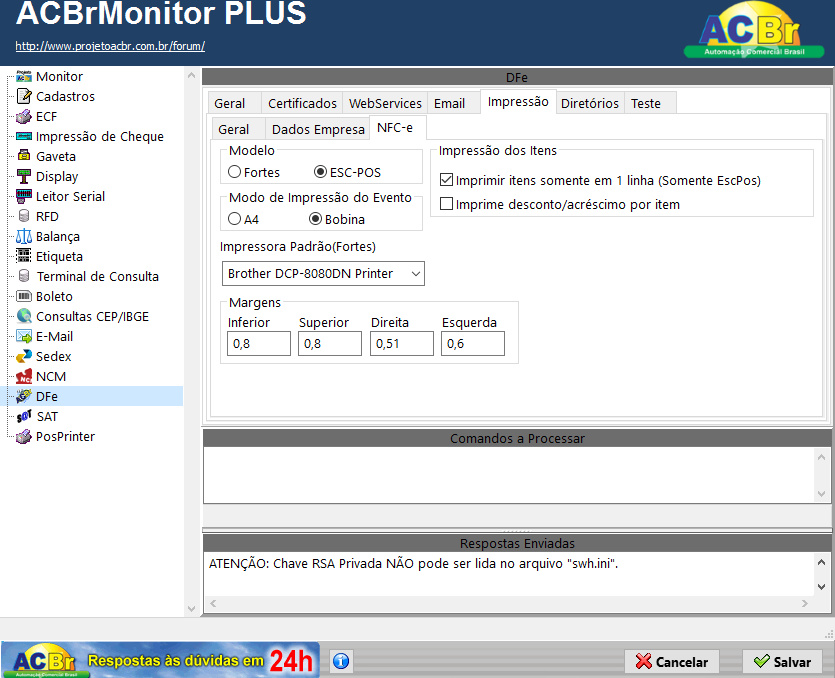This screenshot has height=678, width=835.
Task: Click the Cancelar button
Action: pos(672,662)
